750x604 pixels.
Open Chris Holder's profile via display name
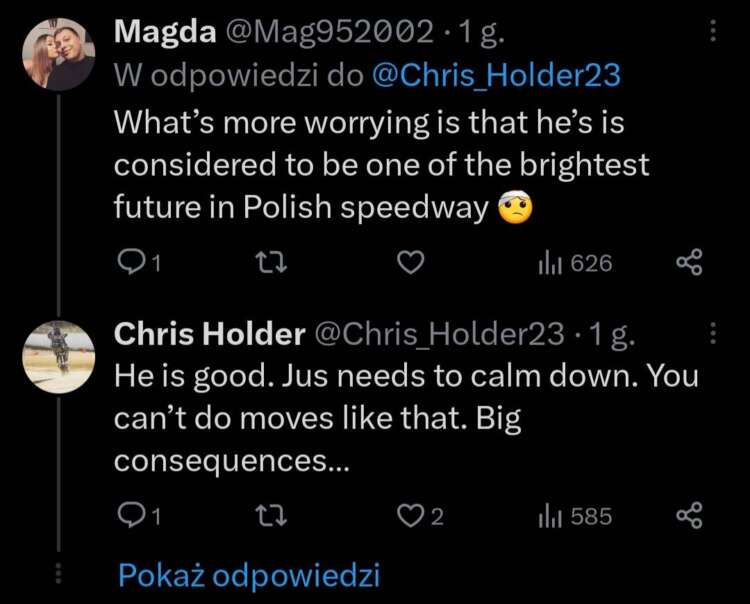click(209, 333)
